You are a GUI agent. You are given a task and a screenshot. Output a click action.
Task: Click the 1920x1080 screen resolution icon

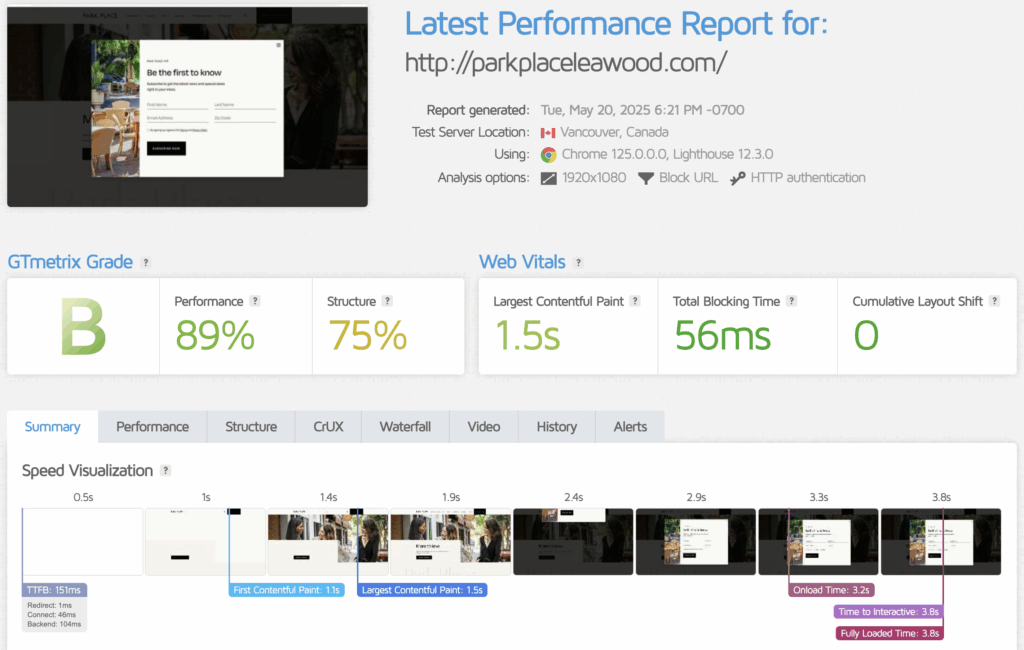[x=549, y=178]
